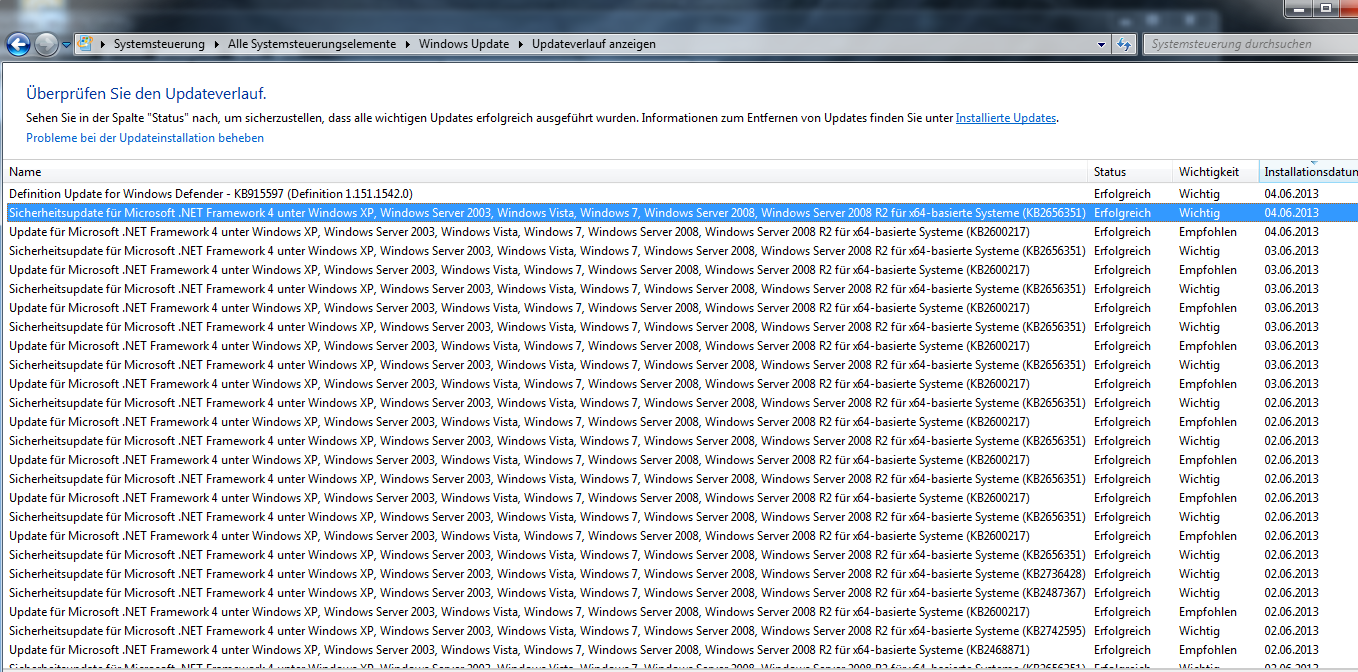This screenshot has width=1358, height=672.
Task: Sort by the Wichtigkeit column header
Action: click(1215, 172)
